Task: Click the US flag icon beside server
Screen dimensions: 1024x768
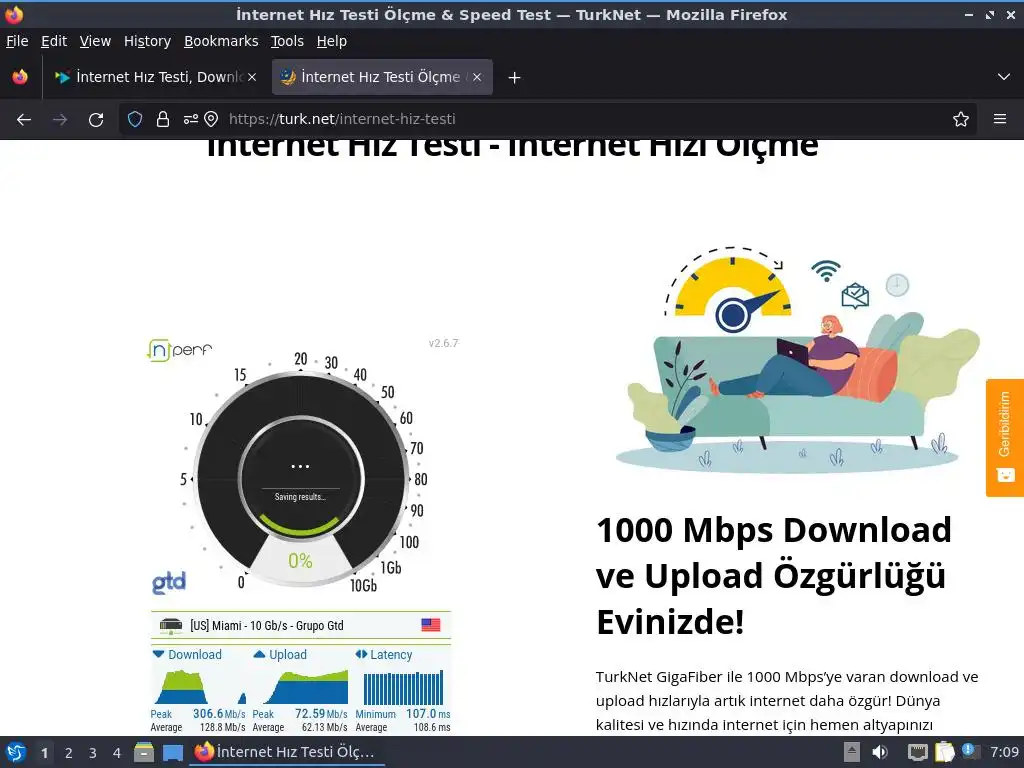Action: 430,625
